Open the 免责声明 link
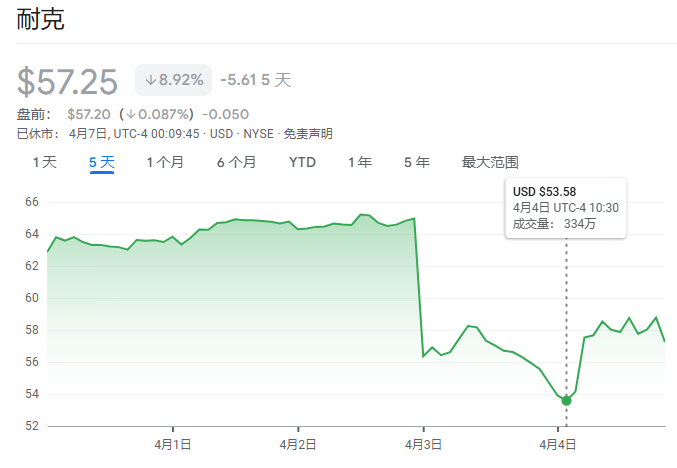The height and width of the screenshot is (468, 677). coord(309,134)
